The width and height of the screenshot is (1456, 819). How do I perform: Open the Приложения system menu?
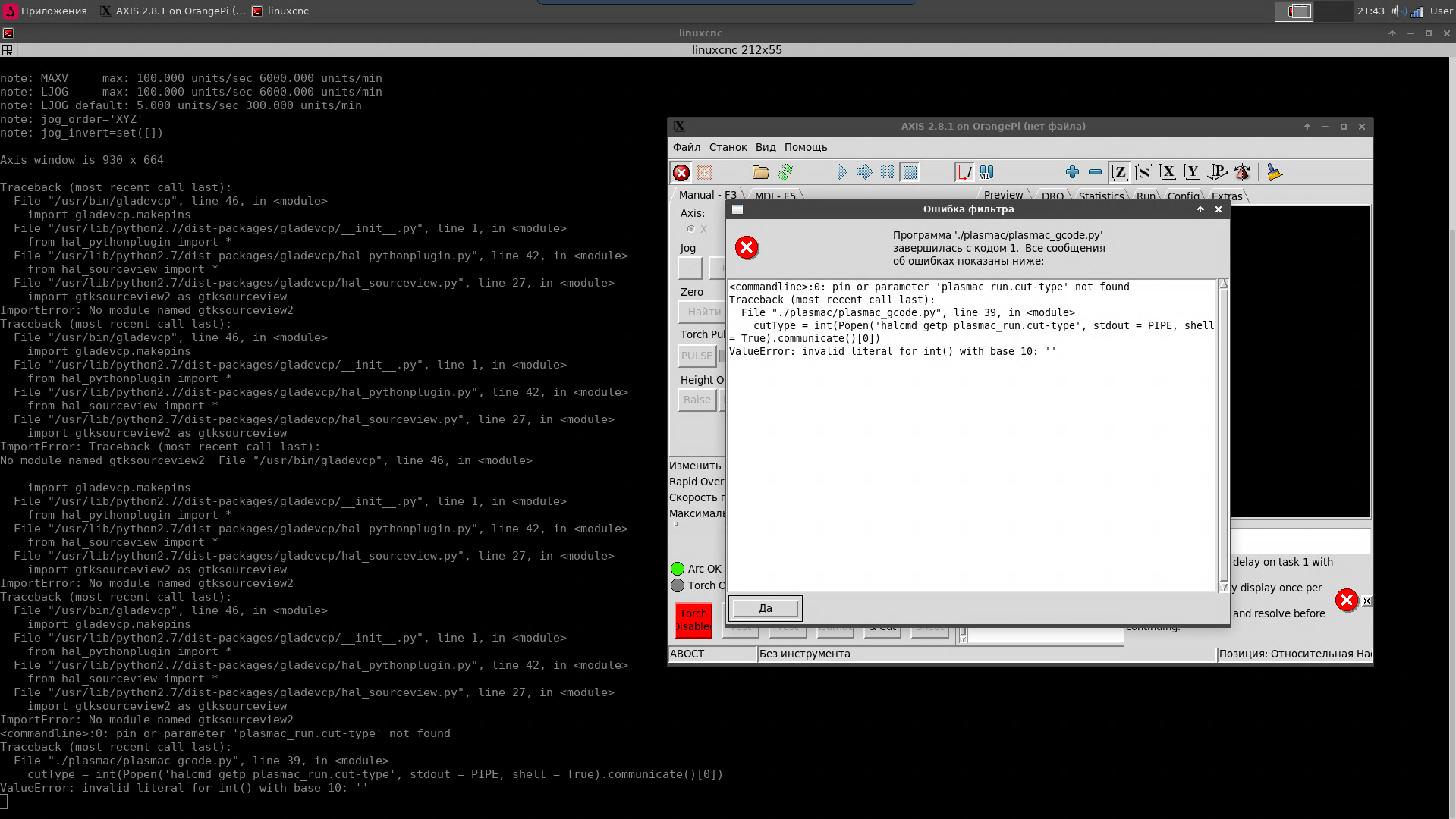(x=46, y=11)
